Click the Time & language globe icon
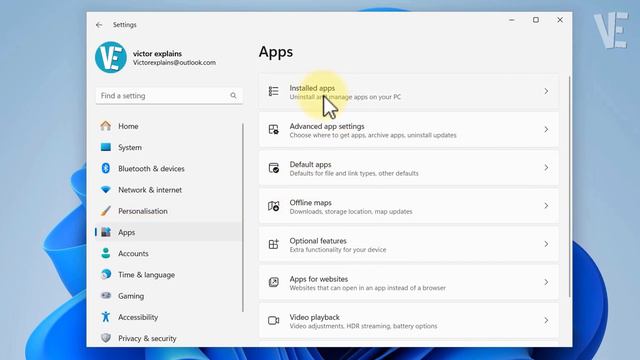640x360 pixels. pos(106,274)
